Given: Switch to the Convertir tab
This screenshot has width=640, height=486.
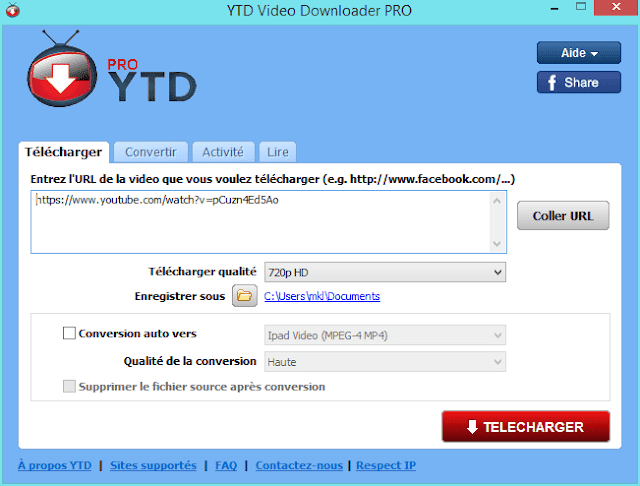Looking at the screenshot, I should coord(151,152).
